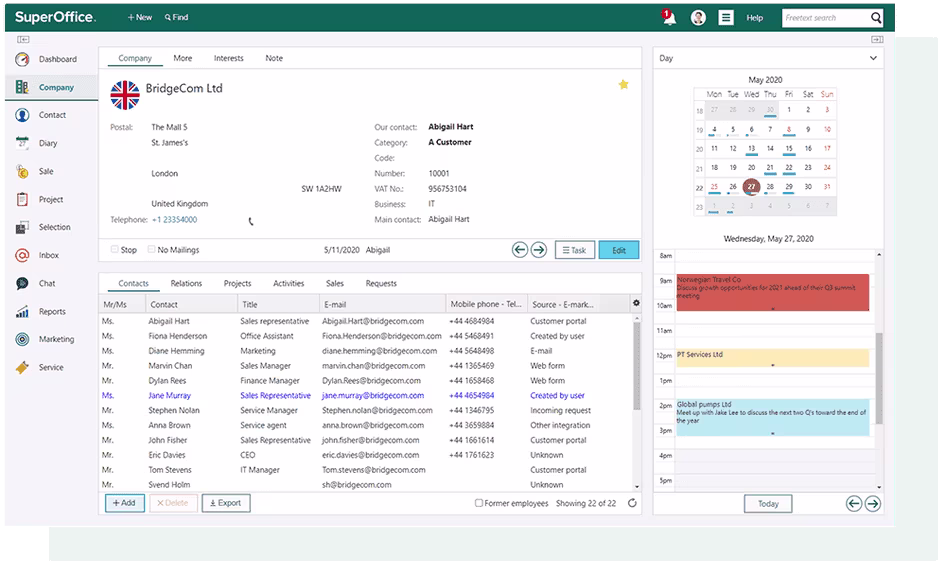Viewport: 946px width, 570px height.
Task: Open the Project clipboard icon
Action: tap(22, 200)
